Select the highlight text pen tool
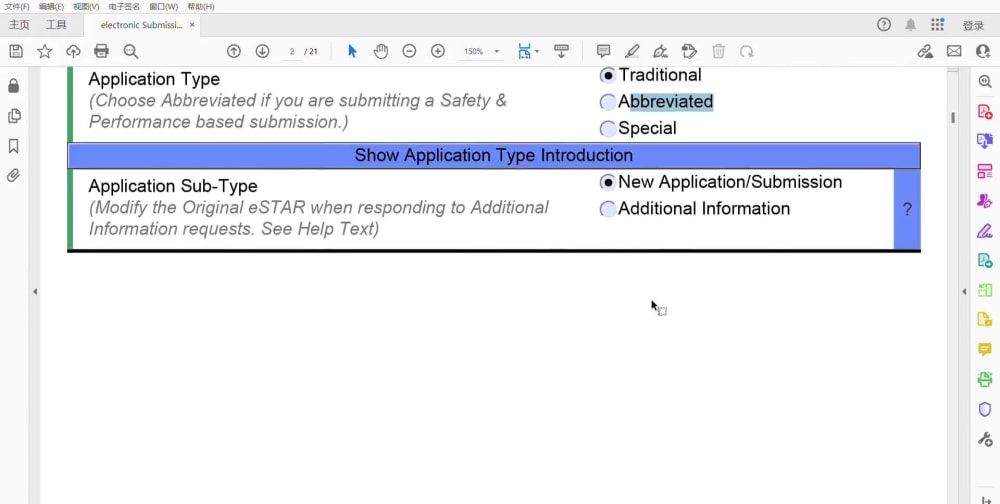Screen dimensions: 1000x504 pos(632,51)
